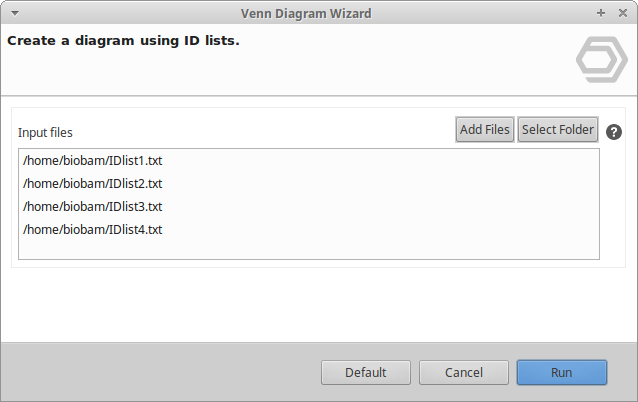Screen dimensions: 638x402
Task: Select the IDlist2.txt input file
Action: pyautogui.click(x=92, y=183)
